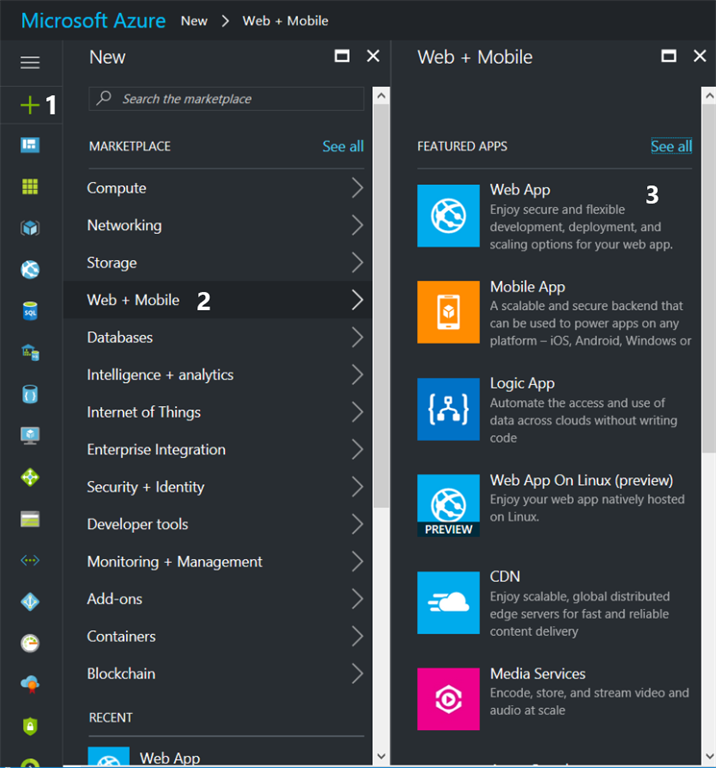This screenshot has width=716, height=768.
Task: Open SQL data warehouse icon in sidebar
Action: [x=30, y=353]
